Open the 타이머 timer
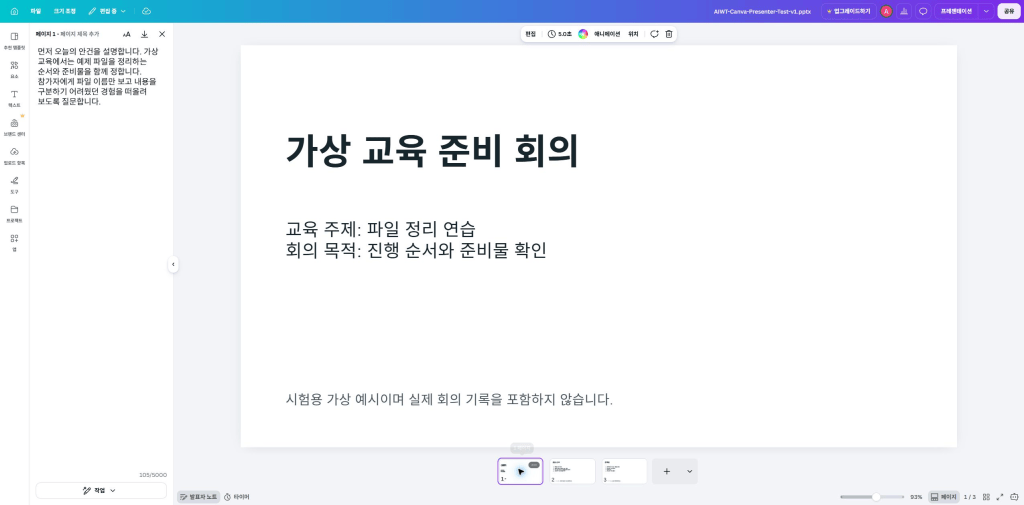 (x=236, y=497)
